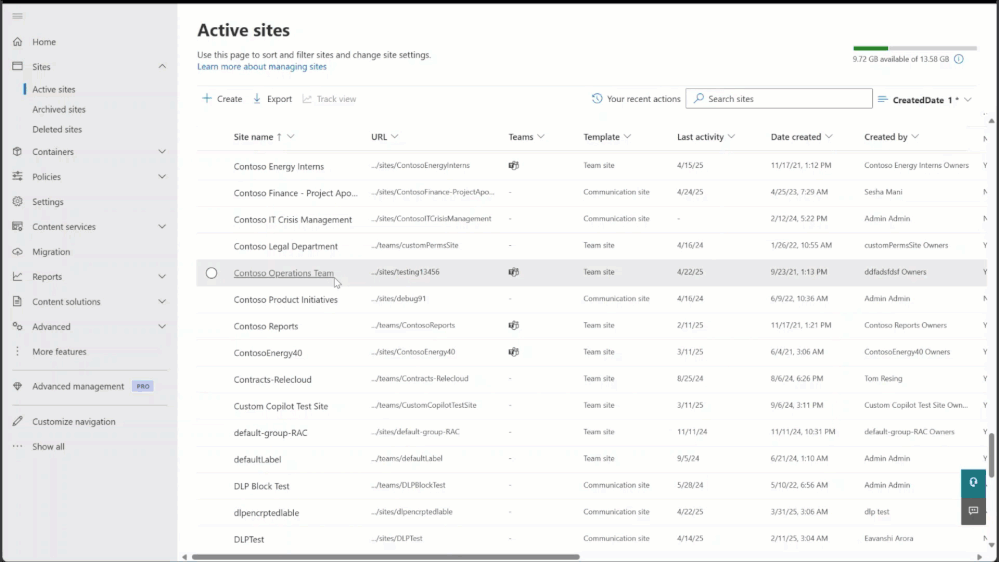Screen dimensions: 999x562
Task: Click the recent actions clock icon
Action: pos(597,99)
